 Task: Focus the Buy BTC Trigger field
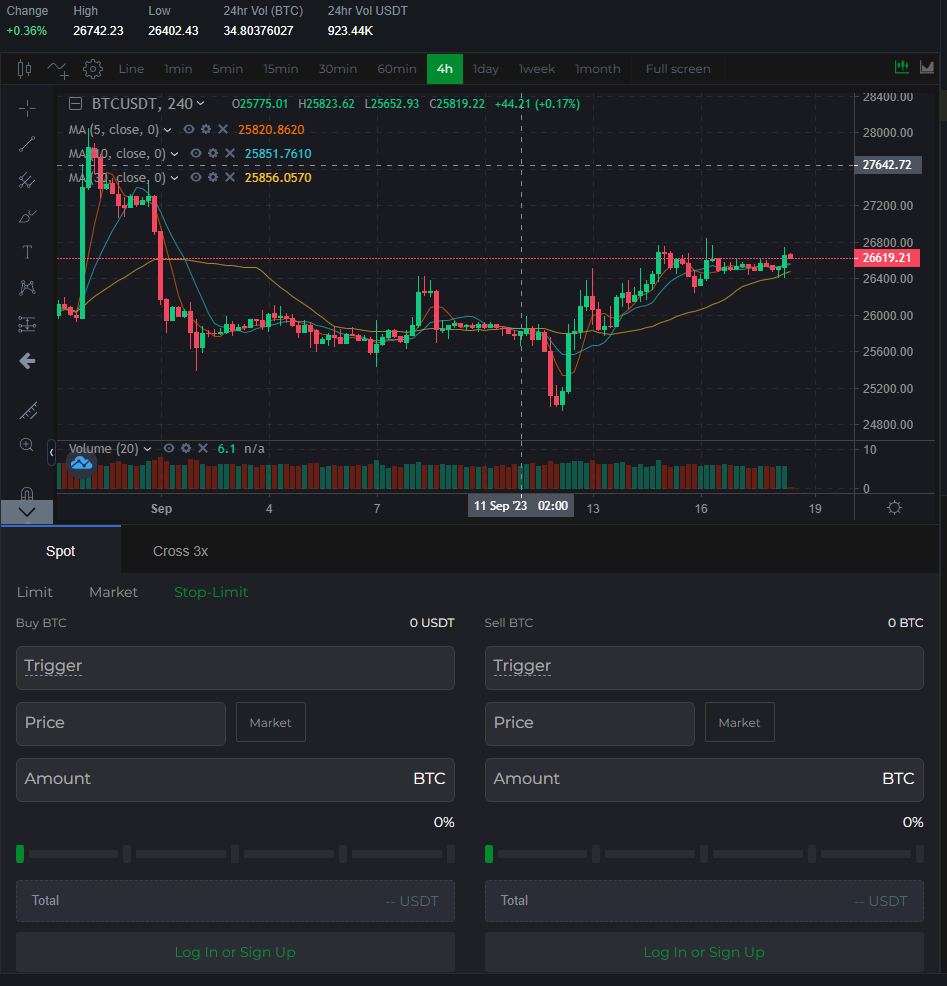click(x=235, y=668)
